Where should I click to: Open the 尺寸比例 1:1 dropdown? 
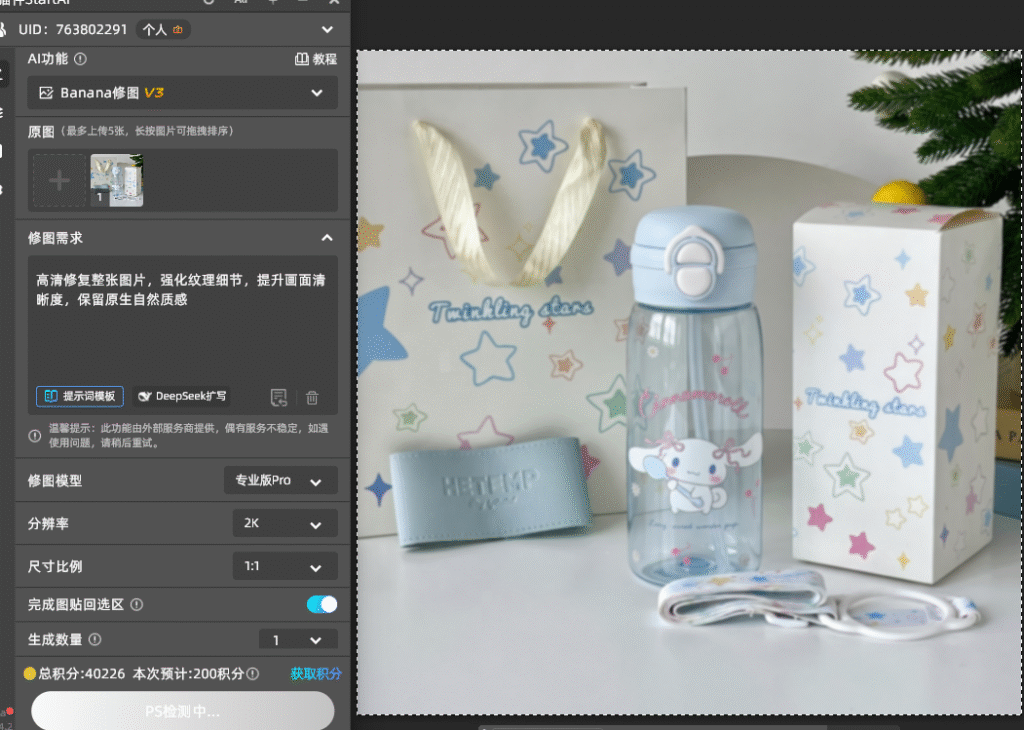[285, 566]
